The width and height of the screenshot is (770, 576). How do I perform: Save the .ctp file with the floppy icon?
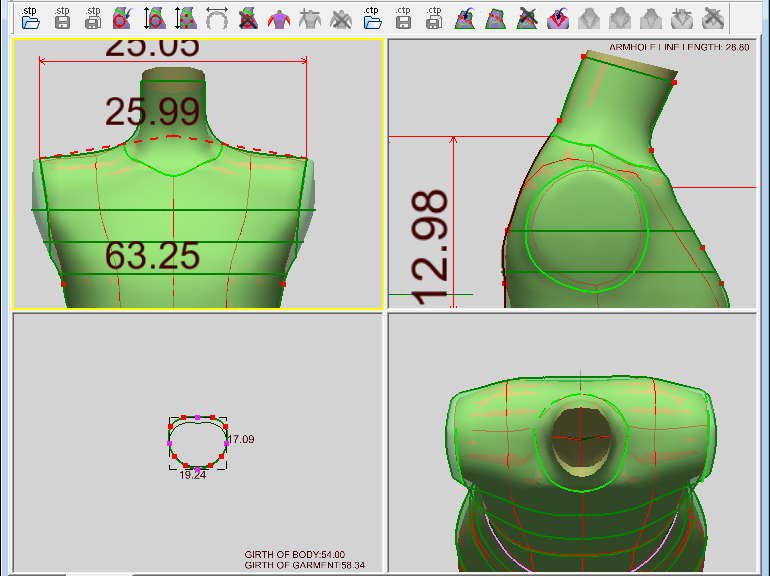pos(403,18)
